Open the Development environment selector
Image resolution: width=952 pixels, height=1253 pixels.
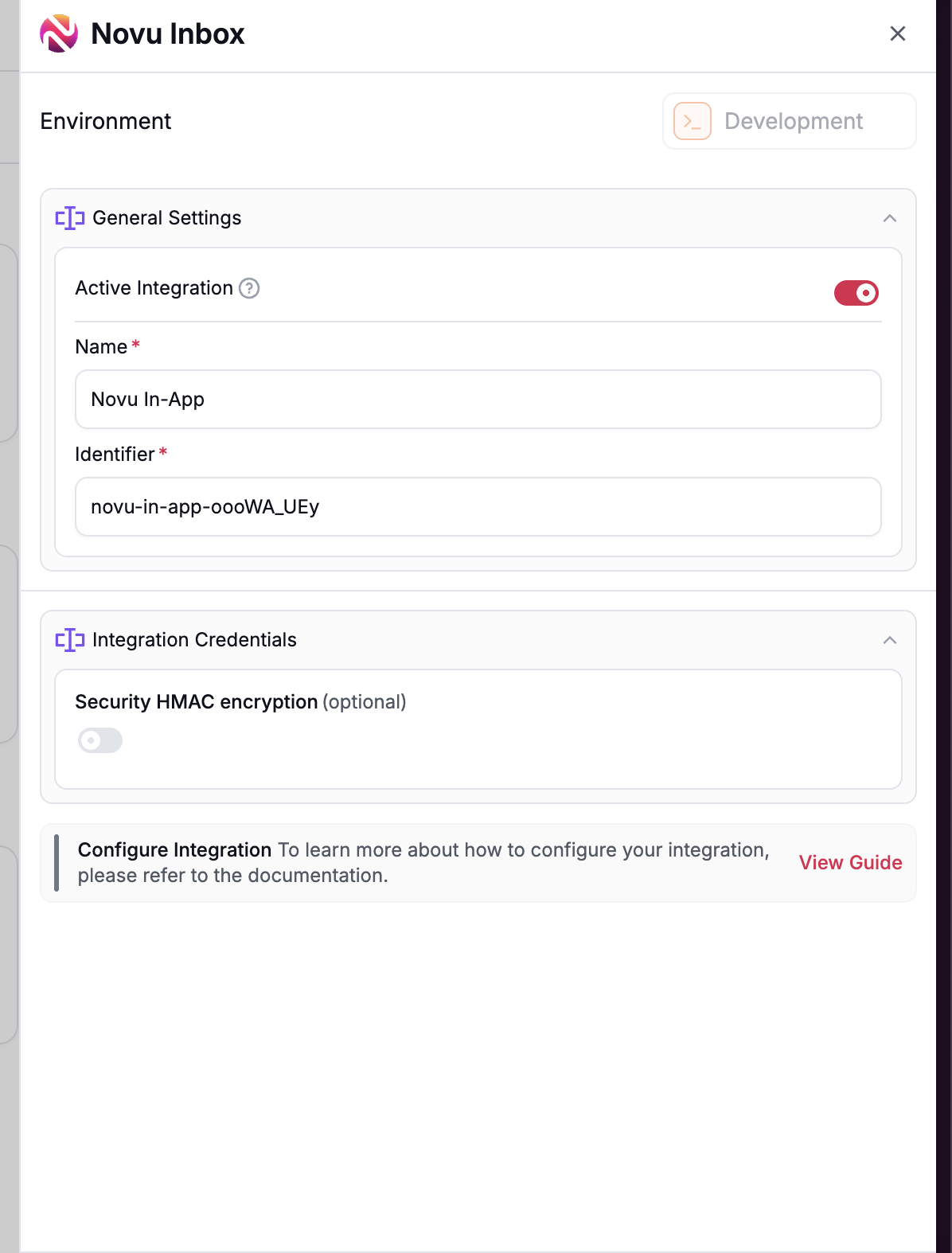tap(790, 121)
